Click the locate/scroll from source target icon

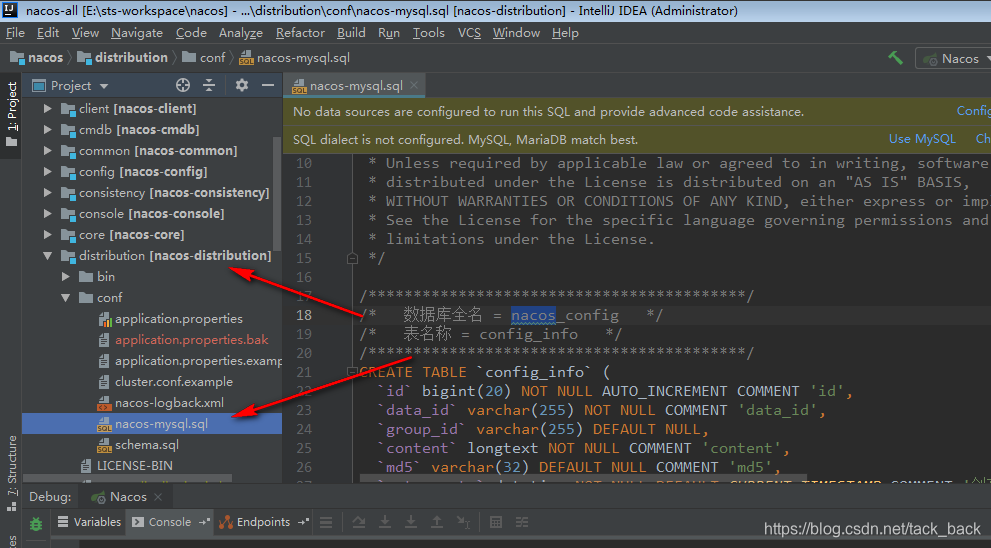[183, 85]
